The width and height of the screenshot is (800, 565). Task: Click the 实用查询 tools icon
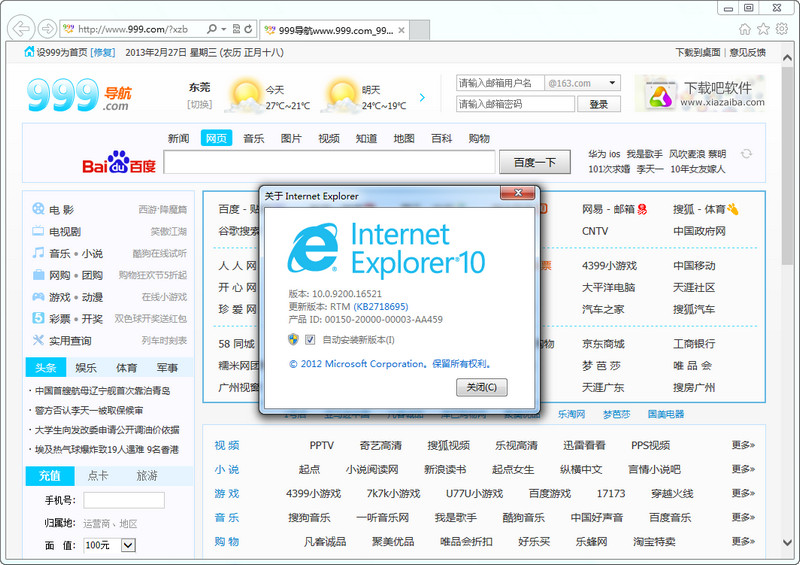coord(38,340)
